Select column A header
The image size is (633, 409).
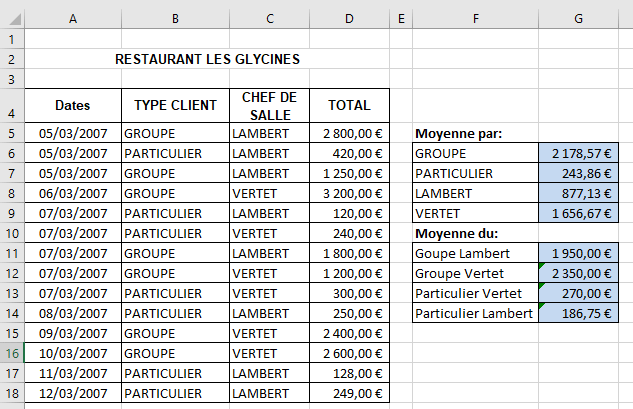coord(72,18)
